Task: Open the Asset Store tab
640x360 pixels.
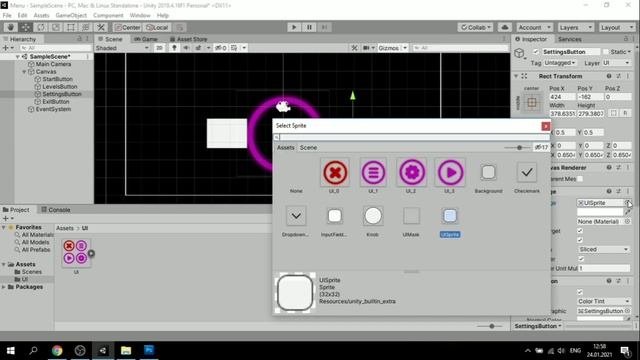Action: 189,39
